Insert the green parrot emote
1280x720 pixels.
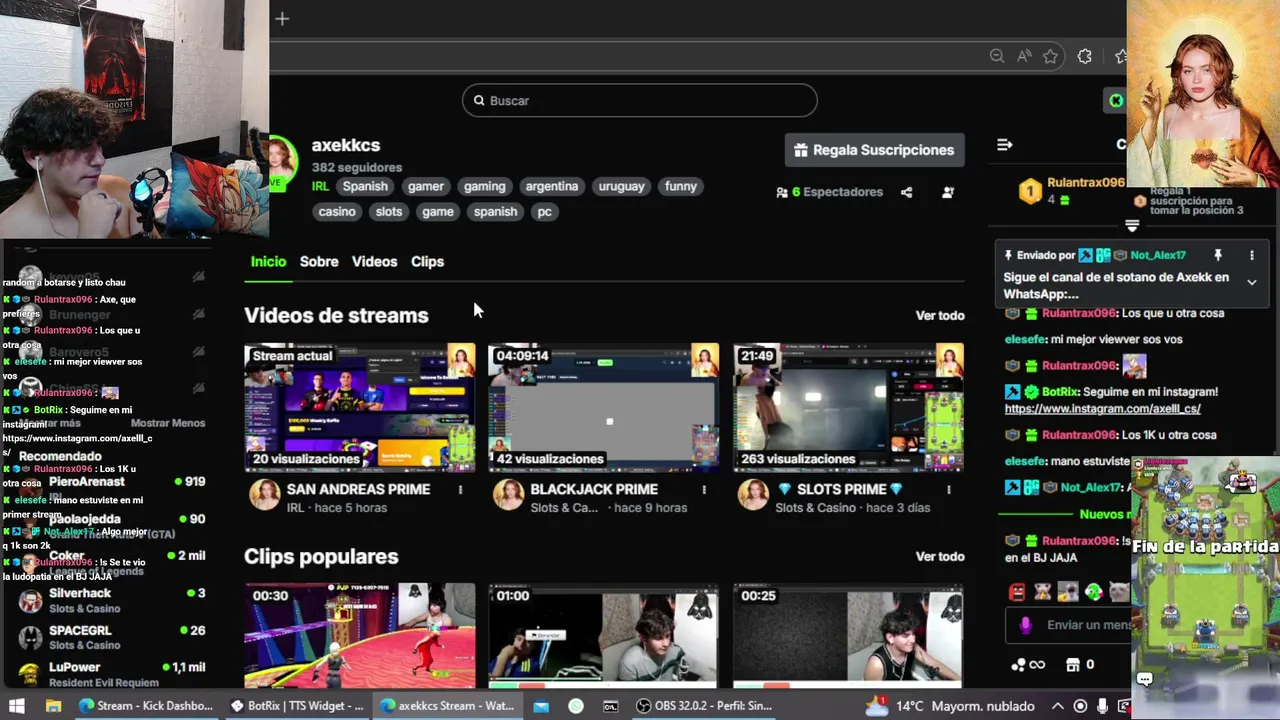click(x=1094, y=592)
